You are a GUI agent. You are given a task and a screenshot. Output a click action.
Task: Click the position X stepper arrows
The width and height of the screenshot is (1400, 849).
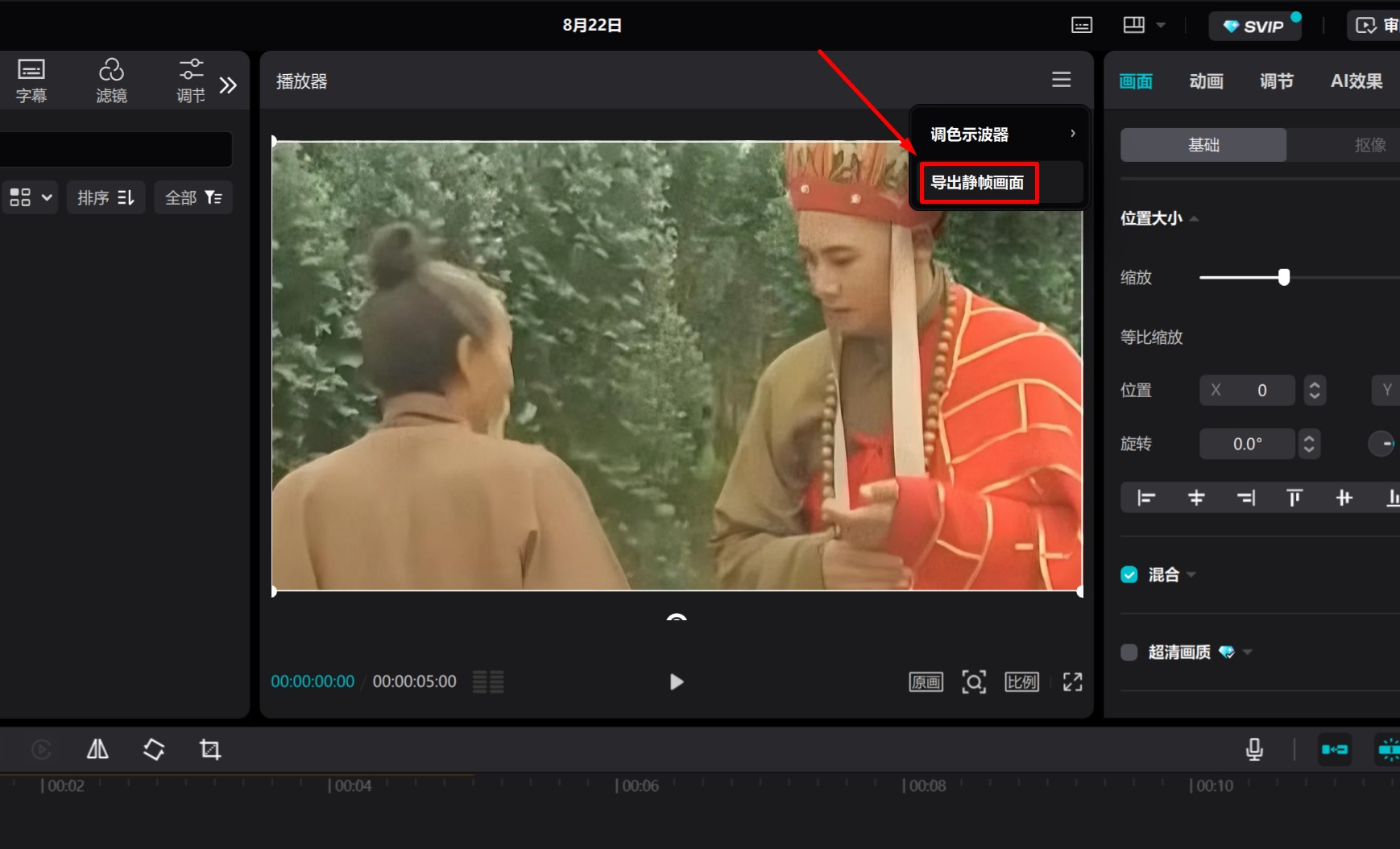pyautogui.click(x=1315, y=390)
